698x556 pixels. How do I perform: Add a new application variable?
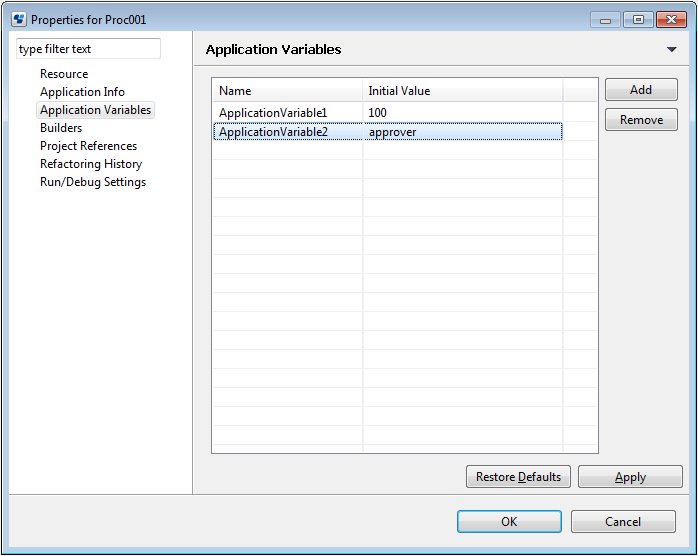641,90
